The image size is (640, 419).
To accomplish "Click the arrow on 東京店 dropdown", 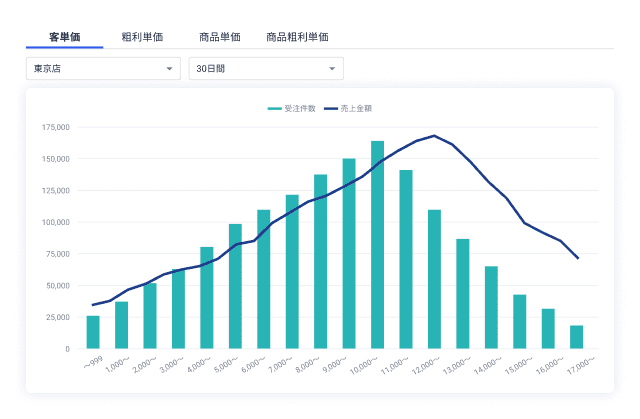I will [x=168, y=69].
